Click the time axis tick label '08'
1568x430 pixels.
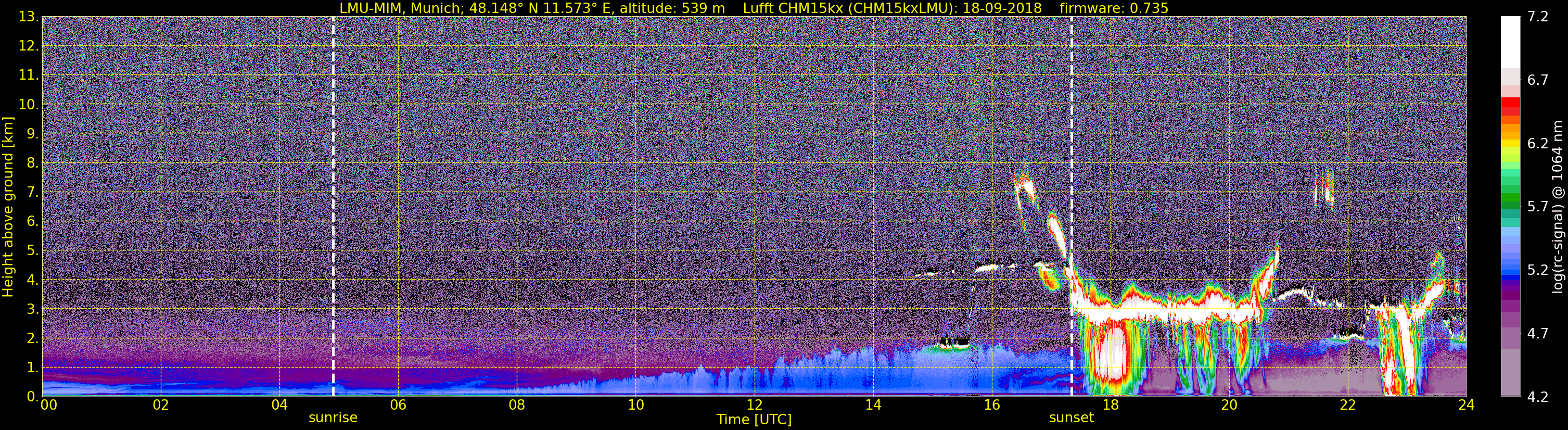pos(517,405)
